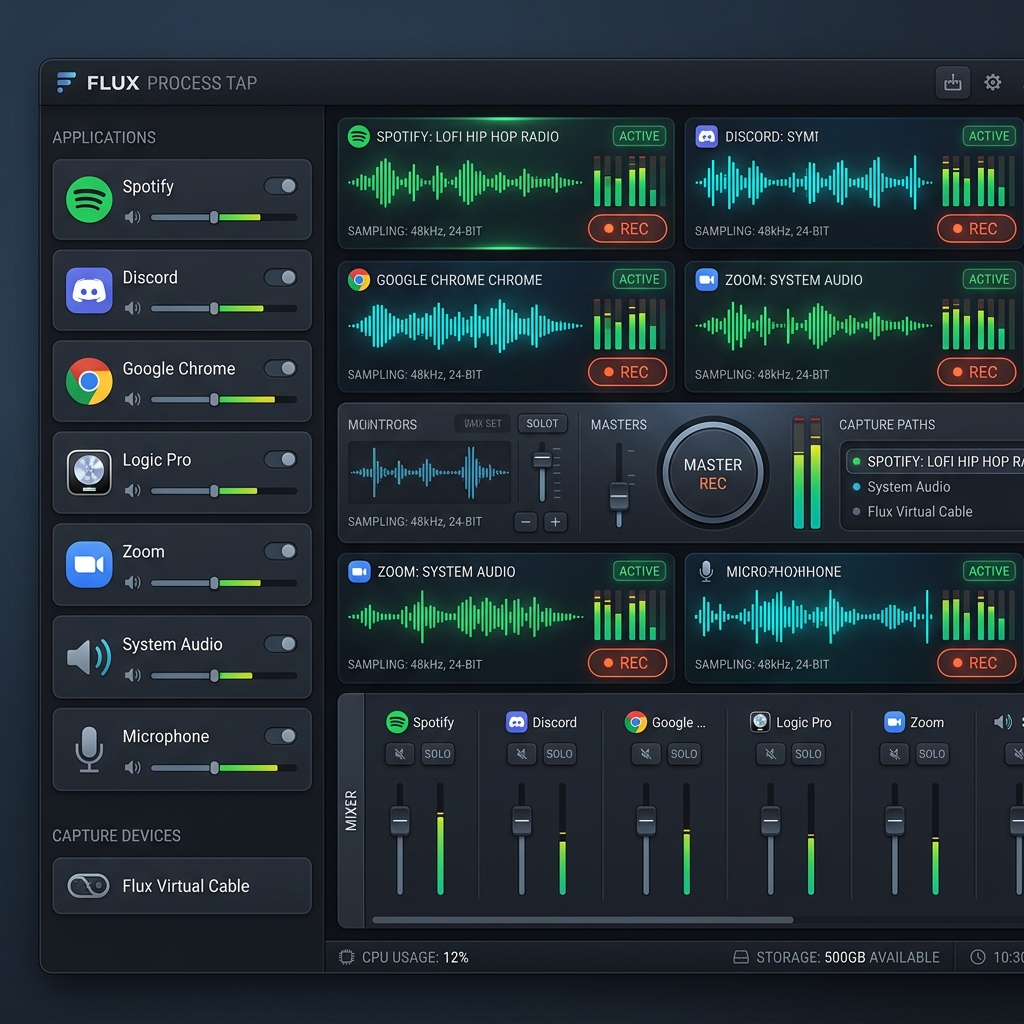Click STORAGE 500GB AVAILABLE status text
Image resolution: width=1024 pixels, height=1024 pixels.
point(847,957)
